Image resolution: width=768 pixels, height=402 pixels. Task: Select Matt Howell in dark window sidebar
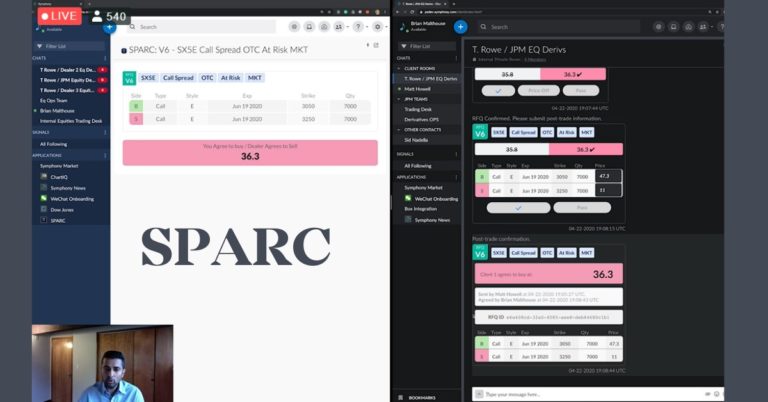[417, 89]
